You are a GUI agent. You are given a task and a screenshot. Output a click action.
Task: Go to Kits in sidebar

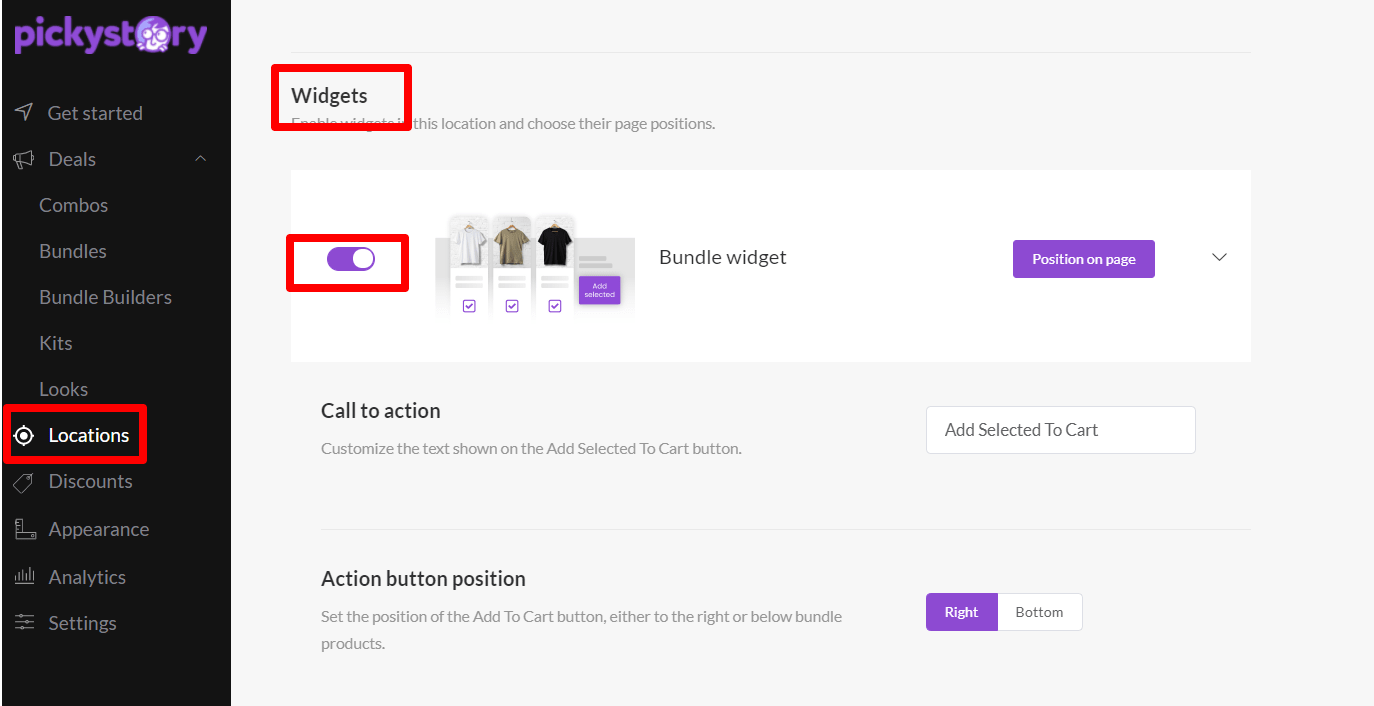56,343
